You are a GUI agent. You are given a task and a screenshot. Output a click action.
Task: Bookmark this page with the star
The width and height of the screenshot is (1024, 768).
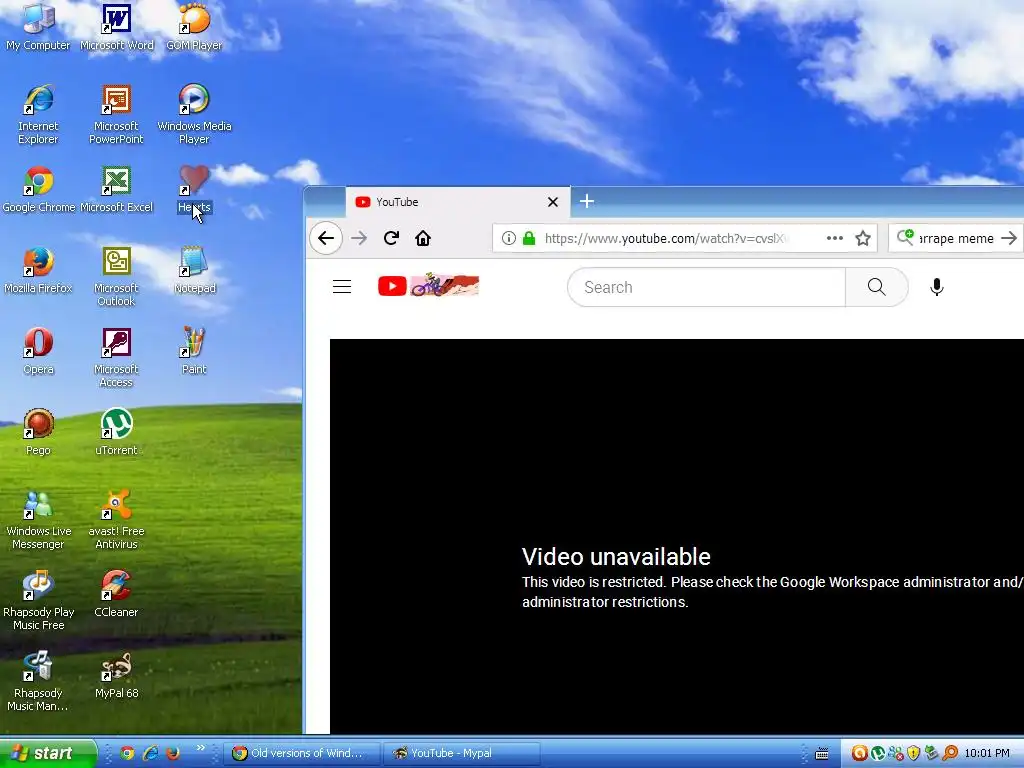coord(863,238)
